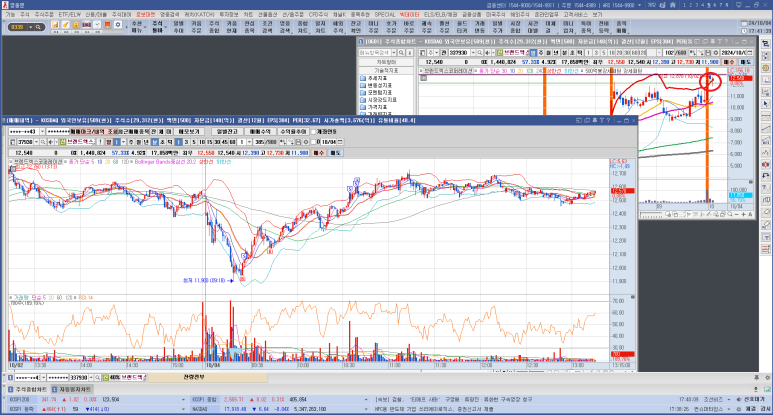773x415 pixels.
Task: Click the 수익률추이 button
Action: coord(293,132)
